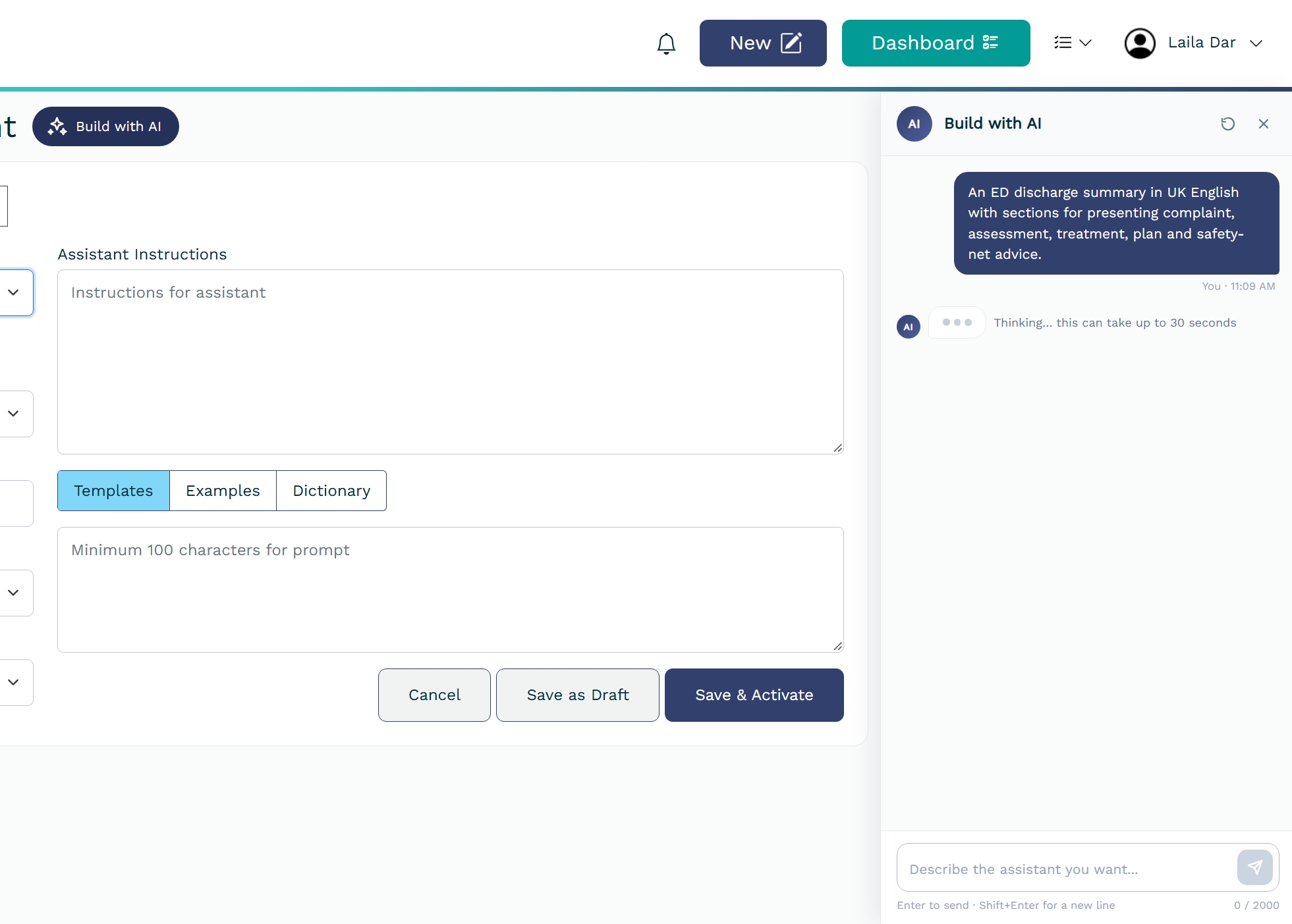Reset the Build with AI conversation
Viewport: 1292px width, 924px height.
click(x=1227, y=124)
